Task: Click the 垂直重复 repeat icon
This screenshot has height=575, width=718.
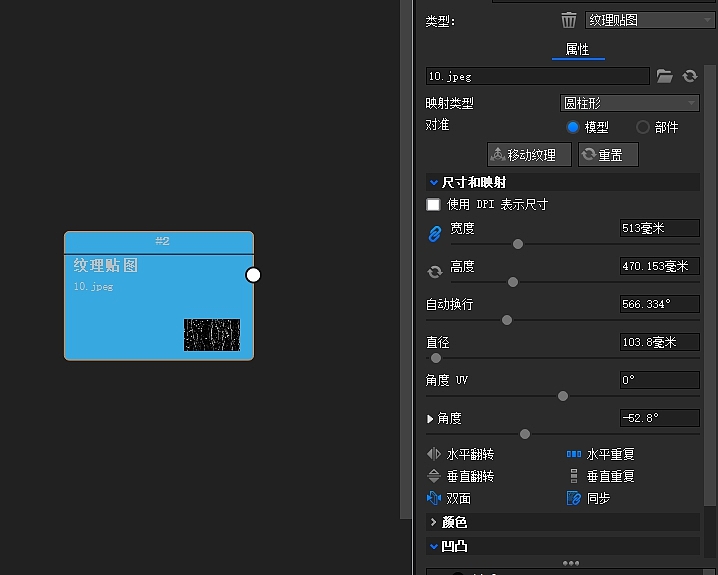Action: [574, 476]
